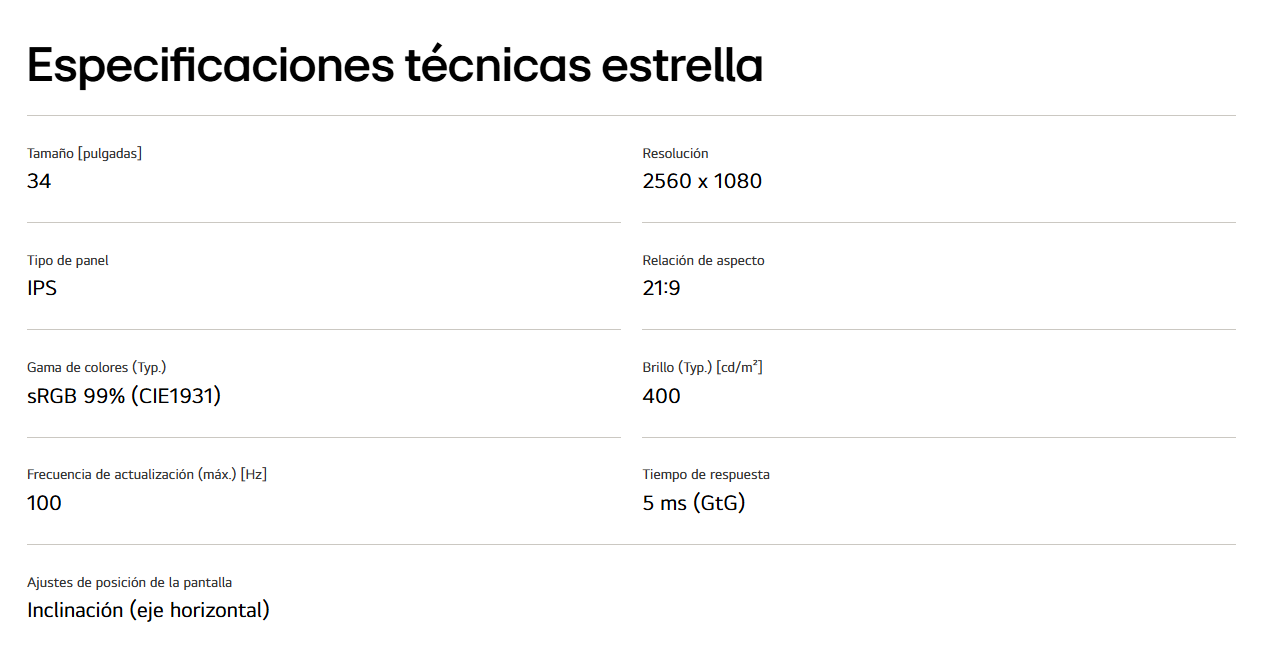This screenshot has width=1262, height=670.
Task: Click the "Ajustes de posición de la pantalla" label
Action: [x=130, y=582]
